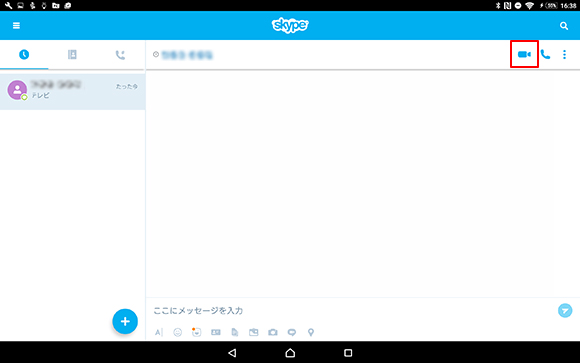Open the emoticon smiley picker
This screenshot has height=363, width=580.
point(178,332)
